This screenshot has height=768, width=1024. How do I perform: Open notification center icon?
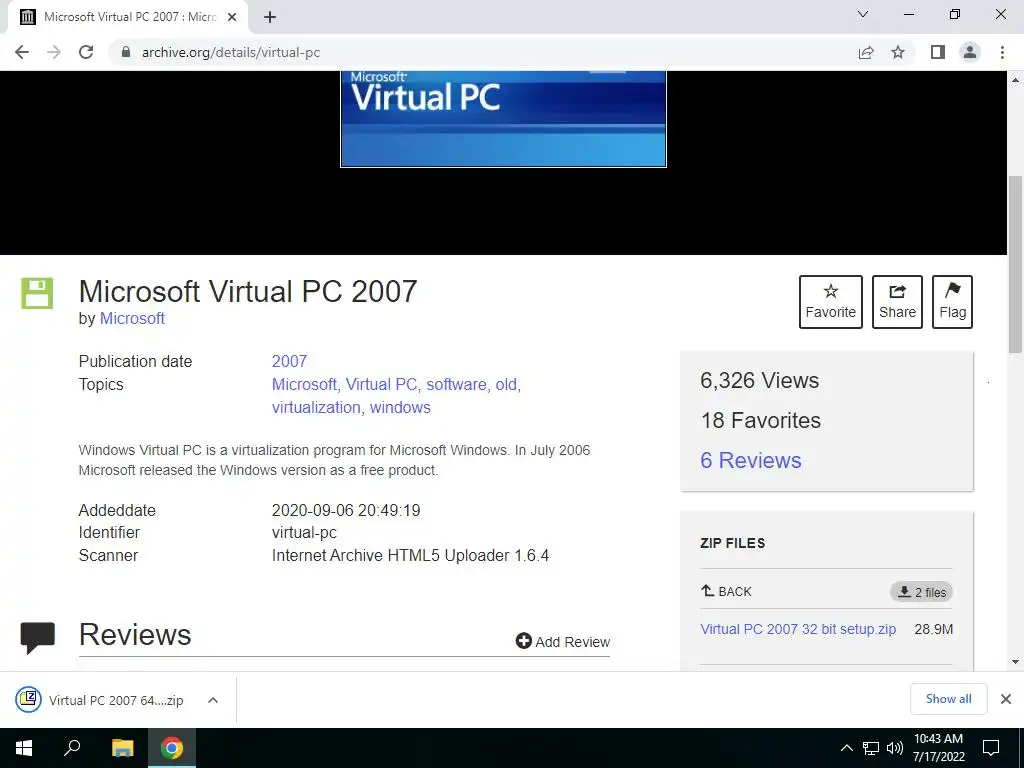click(x=991, y=748)
